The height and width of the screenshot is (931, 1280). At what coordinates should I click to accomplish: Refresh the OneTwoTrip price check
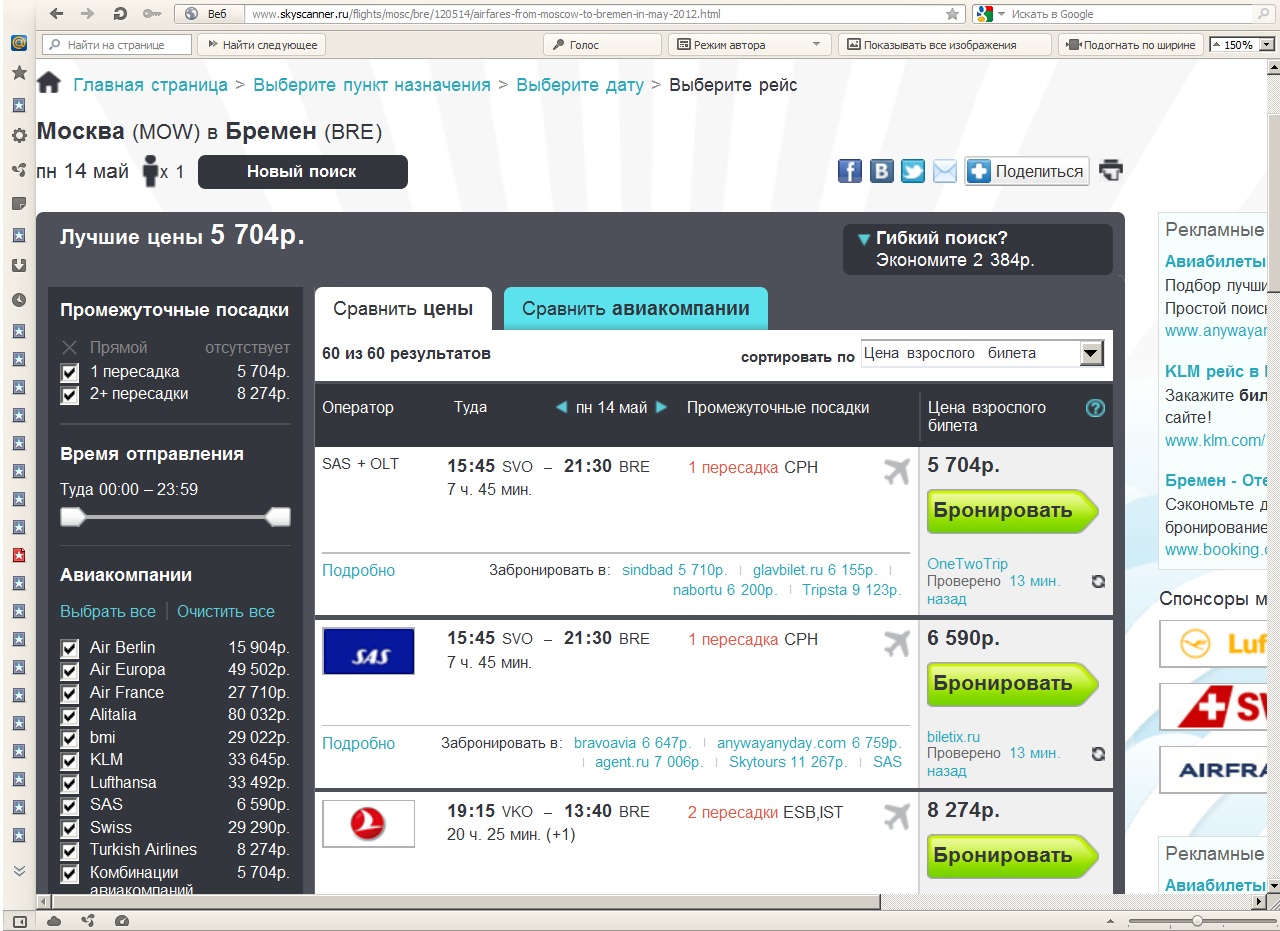coord(1098,581)
